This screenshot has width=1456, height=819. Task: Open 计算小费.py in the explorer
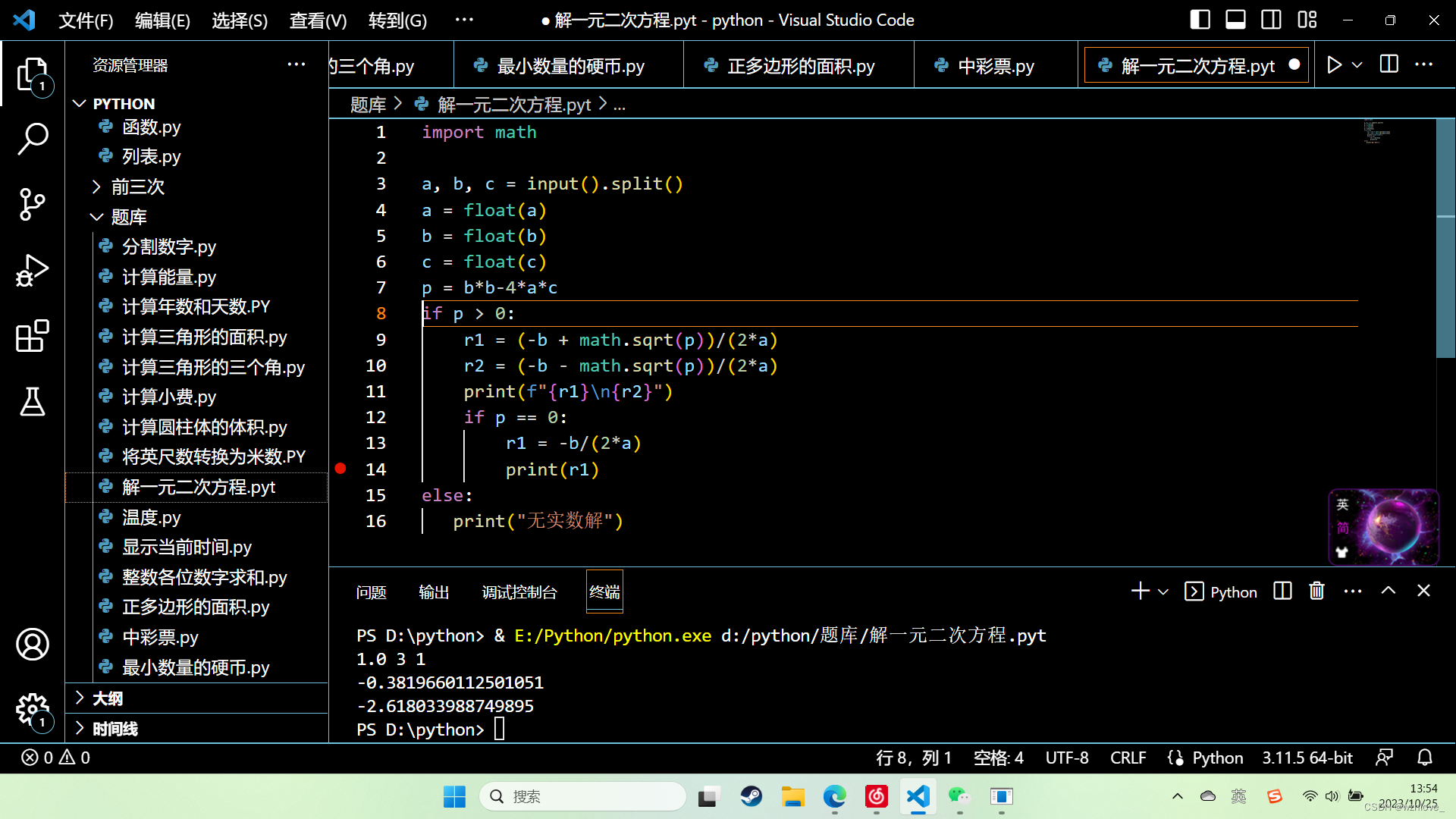coord(168,397)
